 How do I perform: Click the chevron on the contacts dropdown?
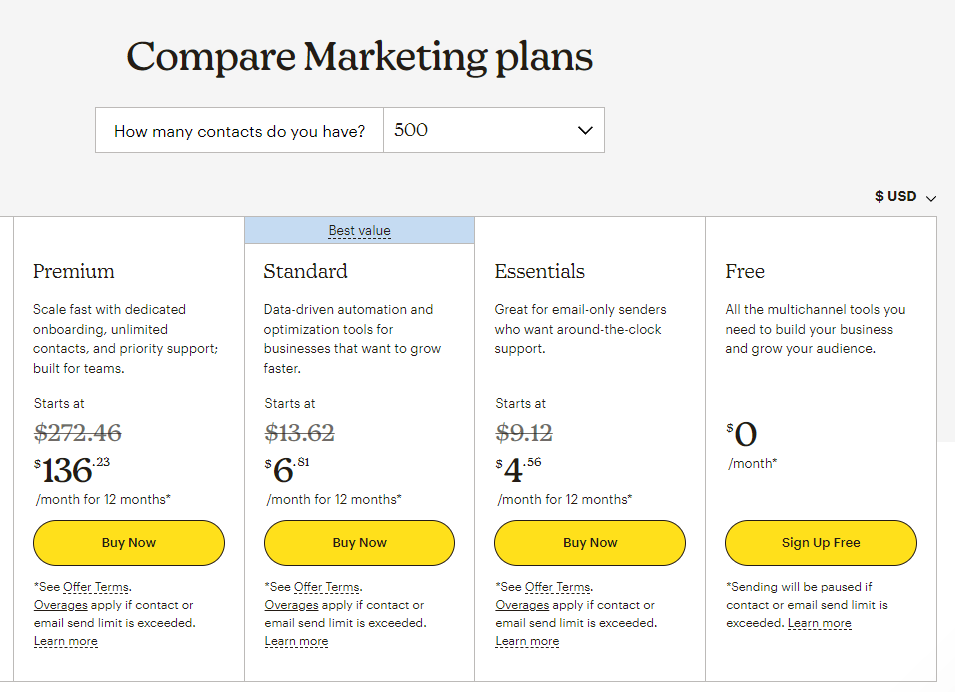[x=585, y=130]
